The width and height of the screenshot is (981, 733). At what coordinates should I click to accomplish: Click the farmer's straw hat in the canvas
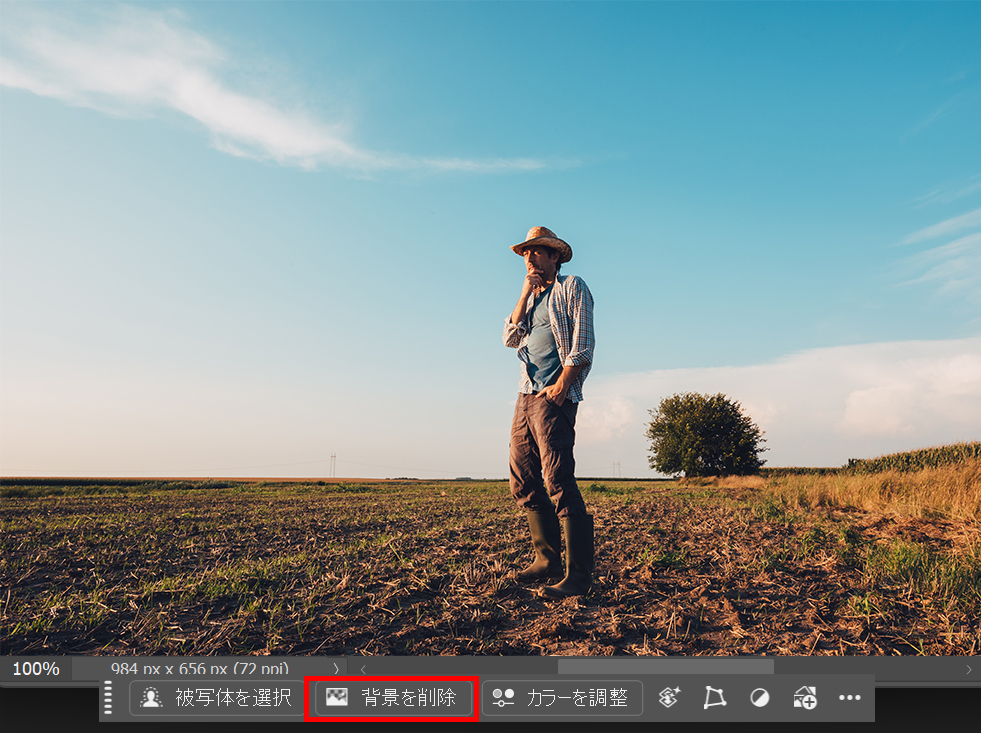pyautogui.click(x=542, y=240)
